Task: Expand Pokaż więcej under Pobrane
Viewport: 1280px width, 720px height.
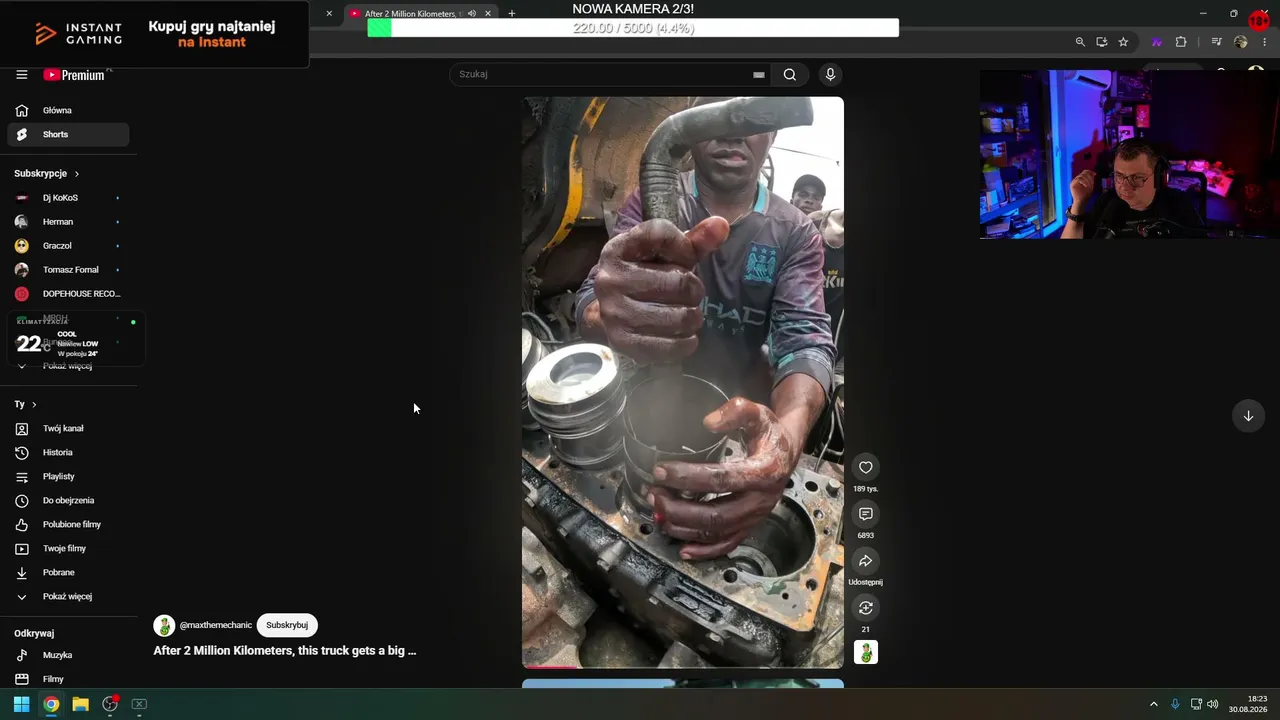Action: pyautogui.click(x=68, y=596)
